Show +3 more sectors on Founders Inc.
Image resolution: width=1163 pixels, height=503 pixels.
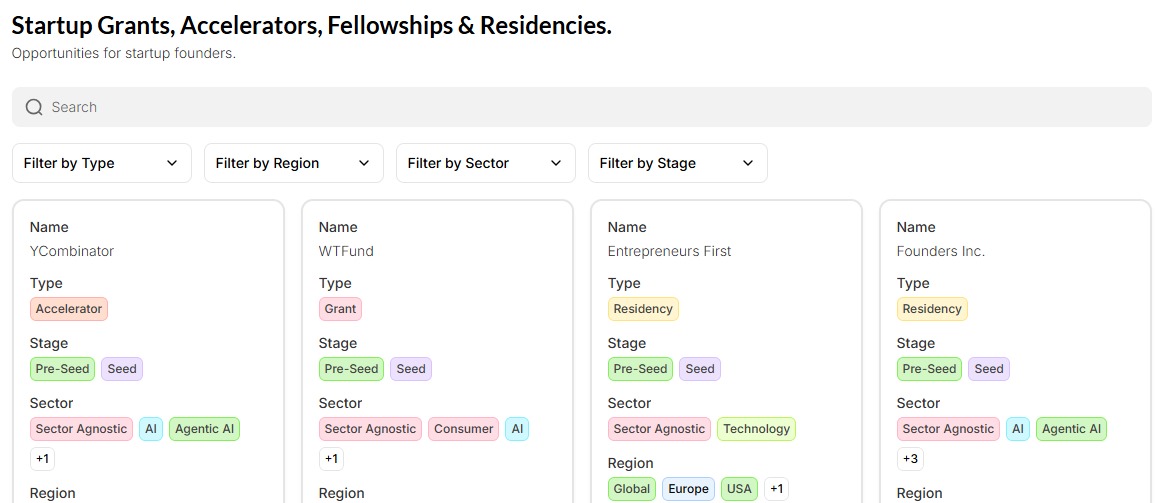[x=910, y=459]
